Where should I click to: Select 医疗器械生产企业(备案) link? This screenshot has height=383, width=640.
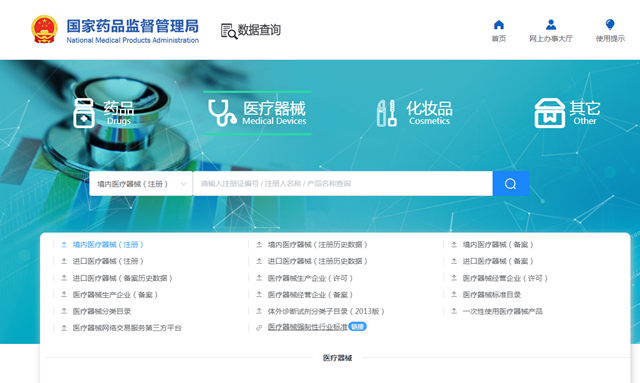pyautogui.click(x=115, y=294)
